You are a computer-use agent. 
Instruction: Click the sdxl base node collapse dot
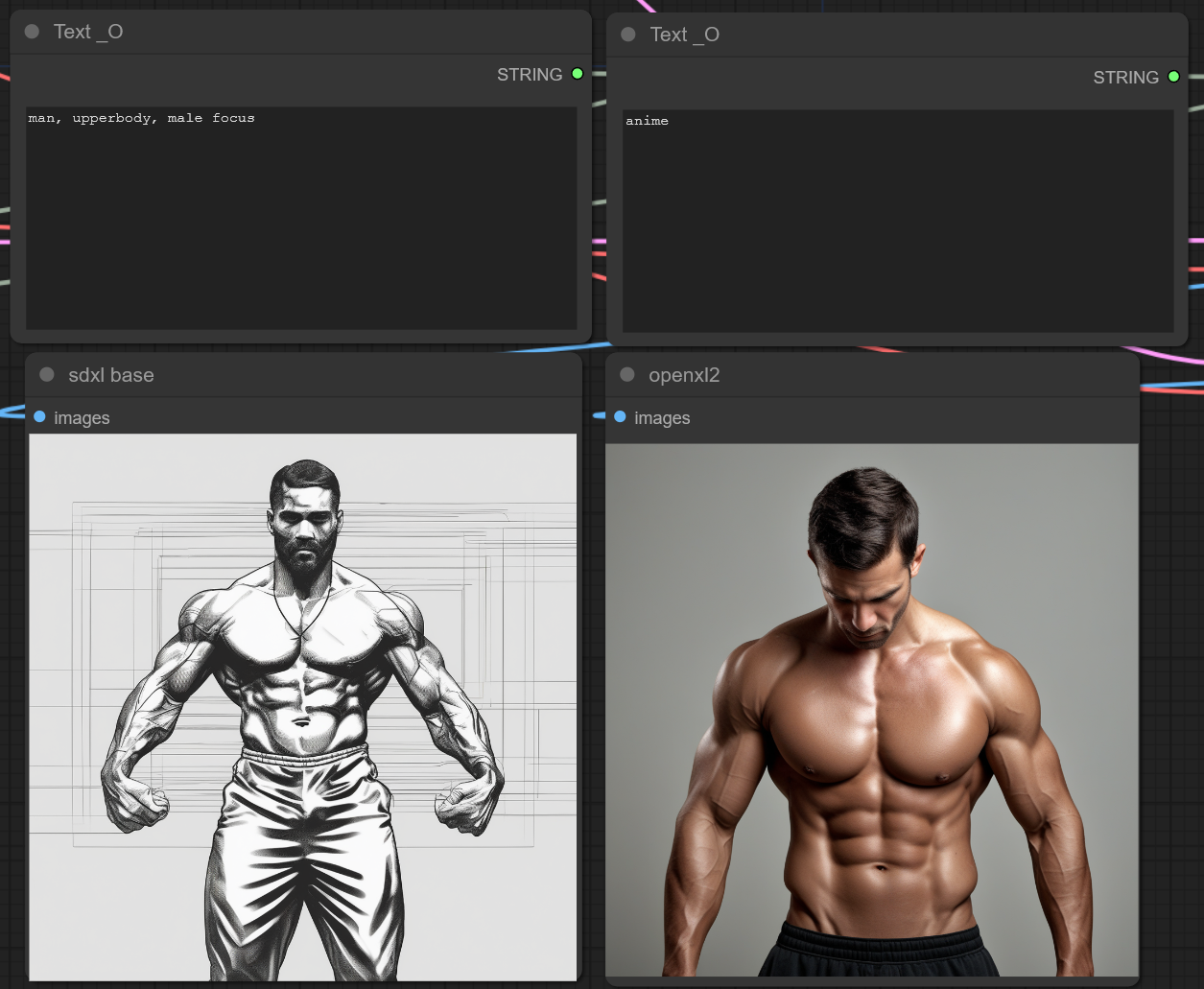point(47,375)
